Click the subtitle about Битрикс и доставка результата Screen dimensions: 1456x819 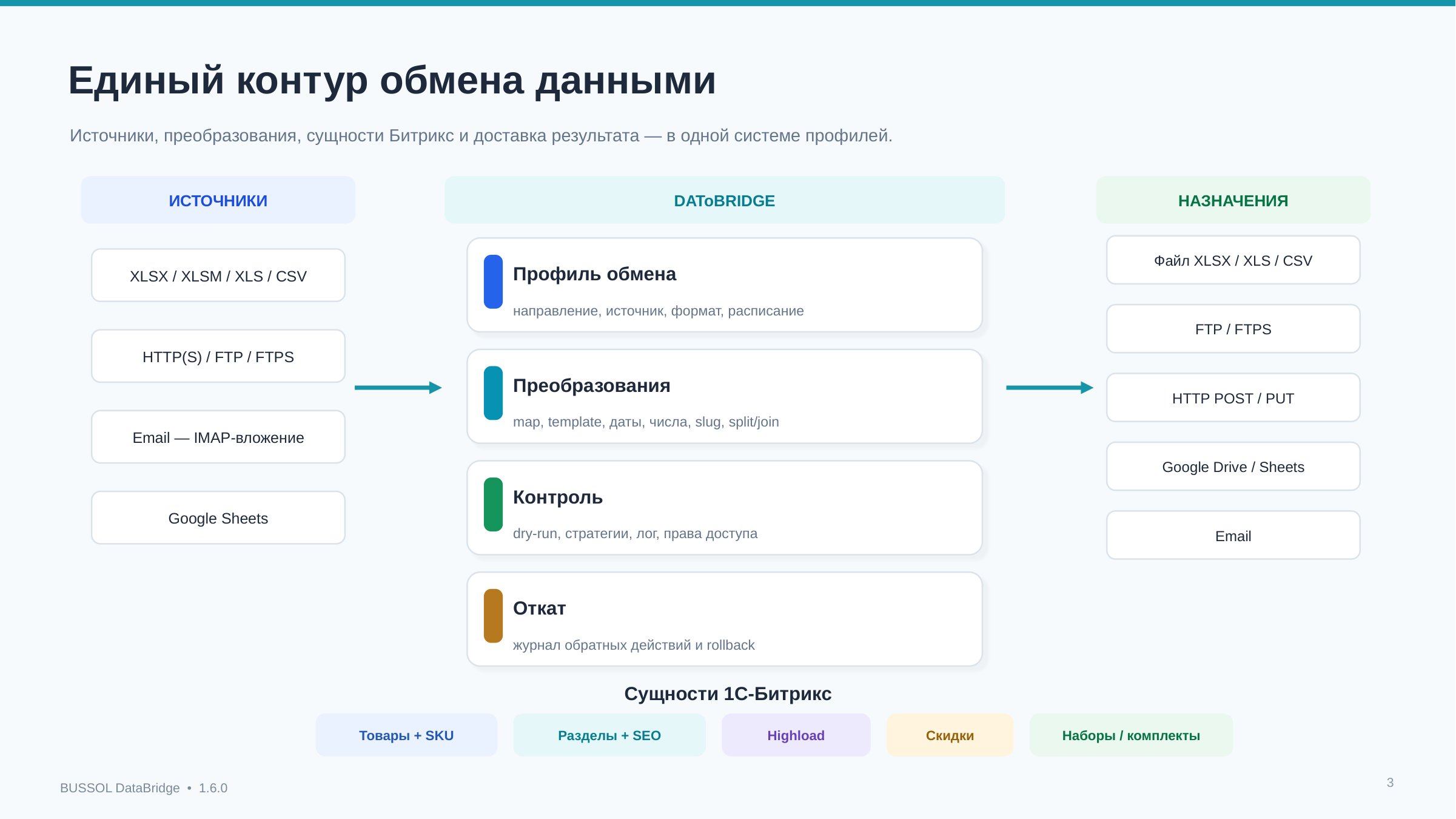pyautogui.click(x=481, y=135)
